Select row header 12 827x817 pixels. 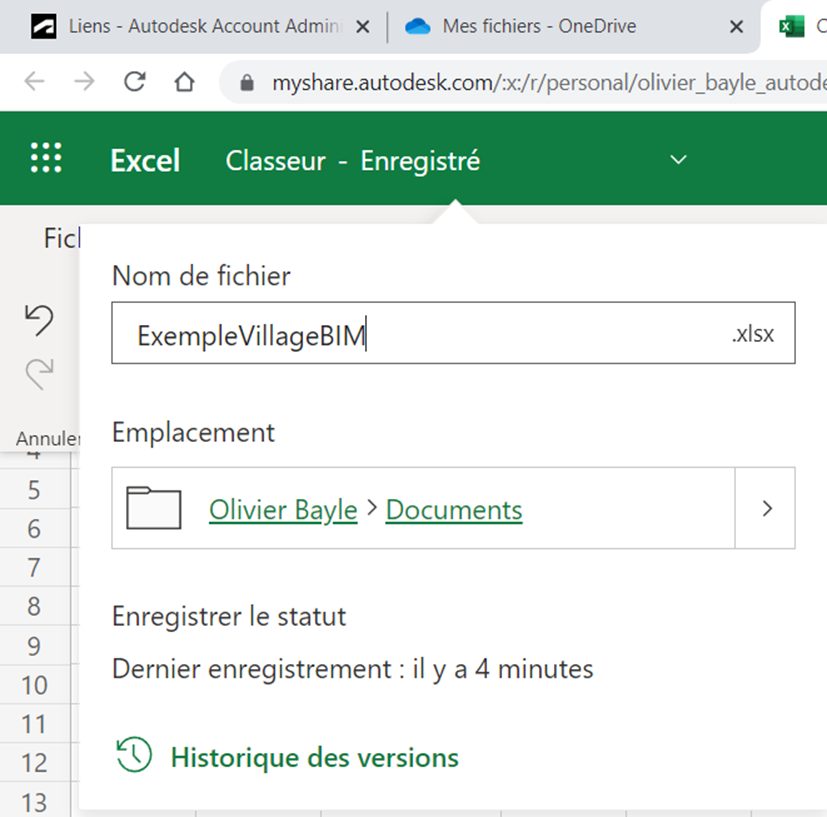(x=34, y=763)
